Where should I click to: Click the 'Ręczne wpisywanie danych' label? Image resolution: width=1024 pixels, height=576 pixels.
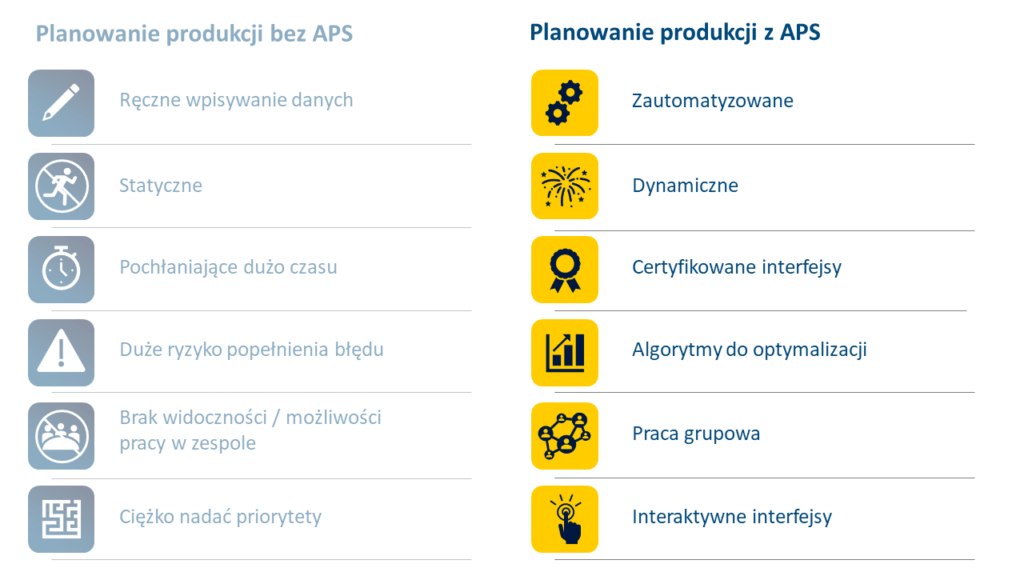pos(236,100)
